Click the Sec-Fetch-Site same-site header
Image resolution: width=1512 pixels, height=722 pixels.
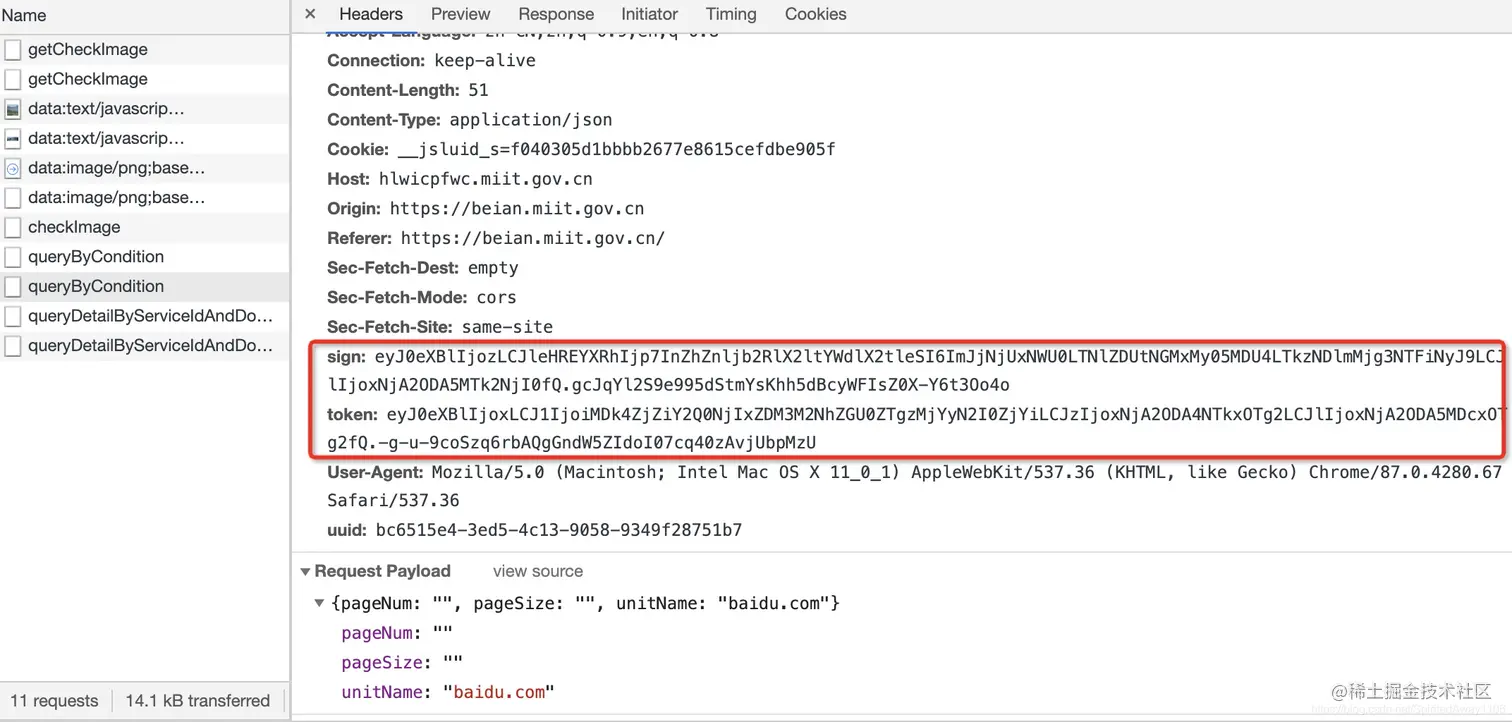440,327
